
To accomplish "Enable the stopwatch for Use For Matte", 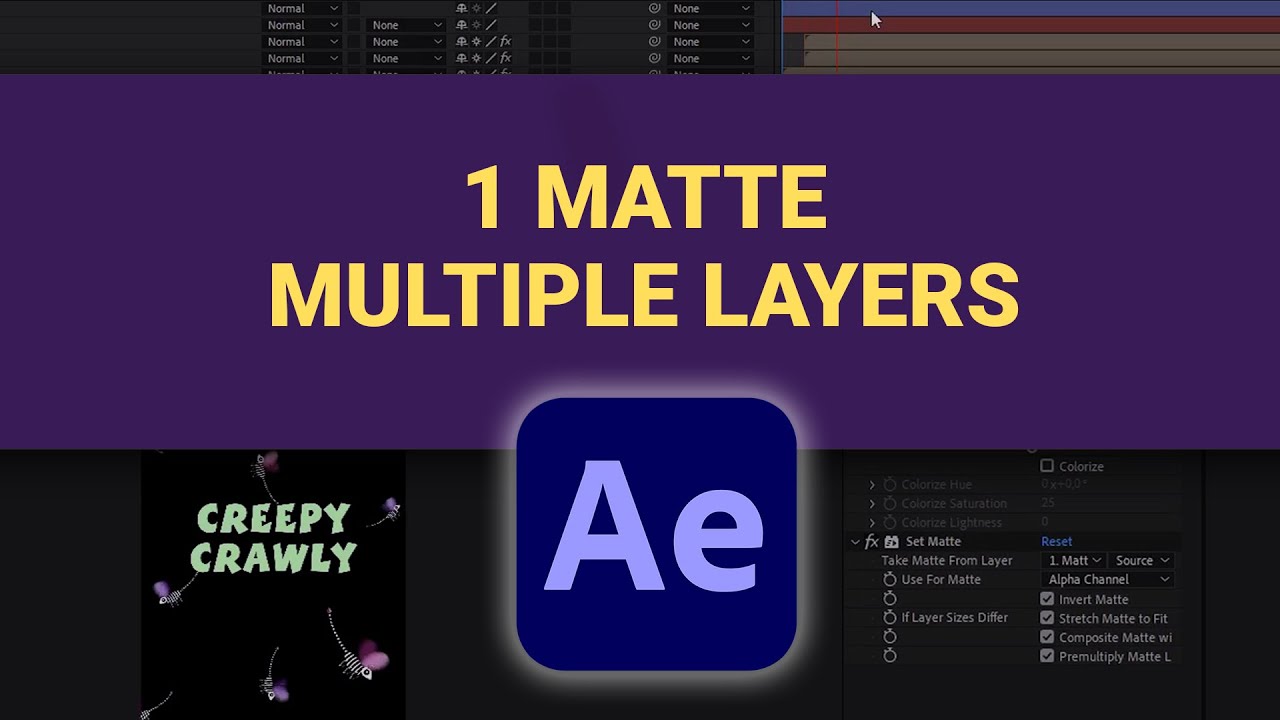I will 889,580.
